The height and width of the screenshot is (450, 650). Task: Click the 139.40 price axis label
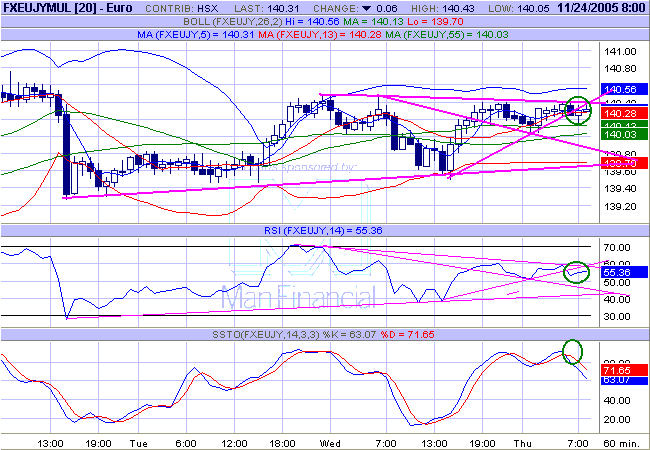pyautogui.click(x=620, y=189)
